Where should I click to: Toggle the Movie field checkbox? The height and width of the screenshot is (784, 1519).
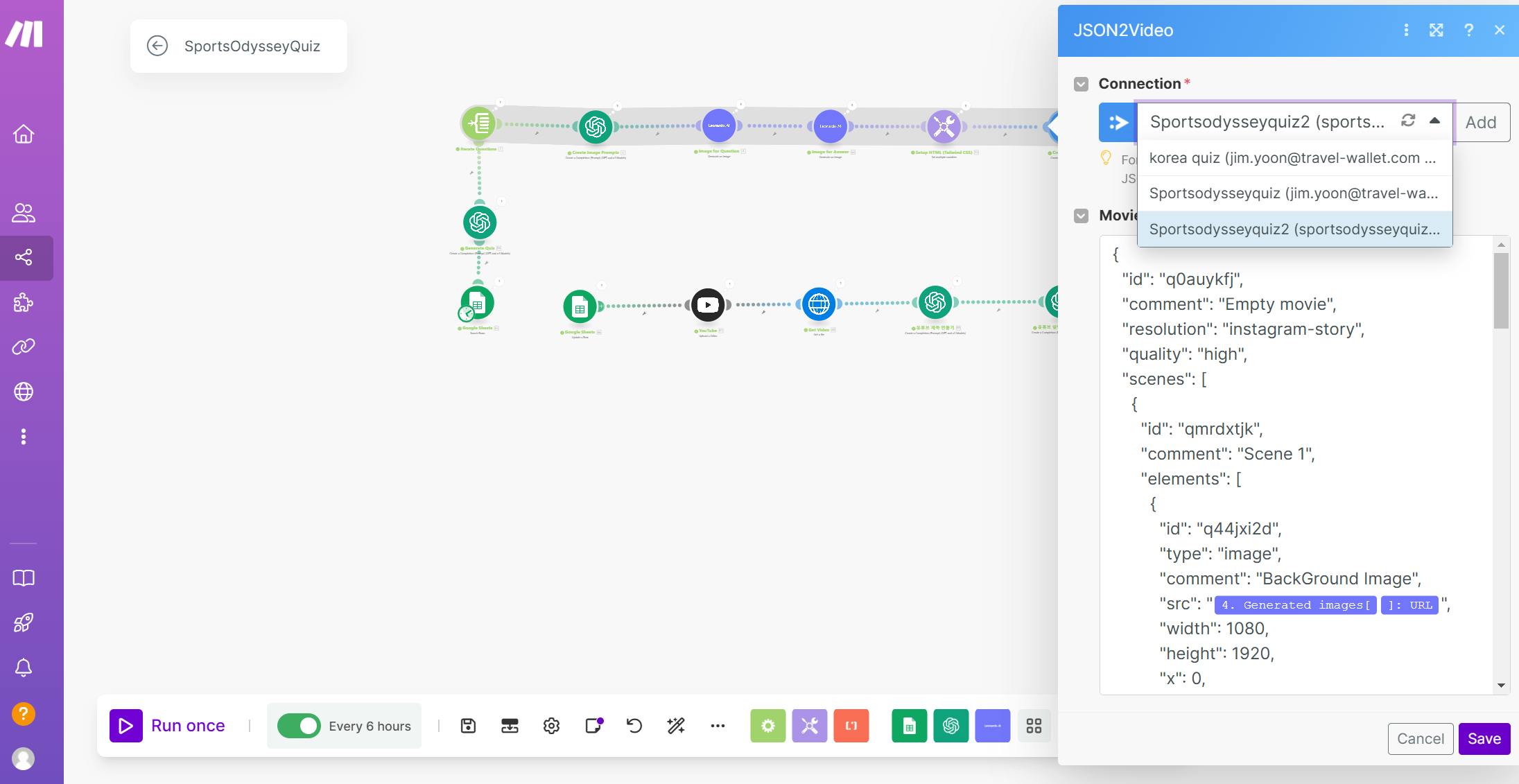tap(1081, 216)
